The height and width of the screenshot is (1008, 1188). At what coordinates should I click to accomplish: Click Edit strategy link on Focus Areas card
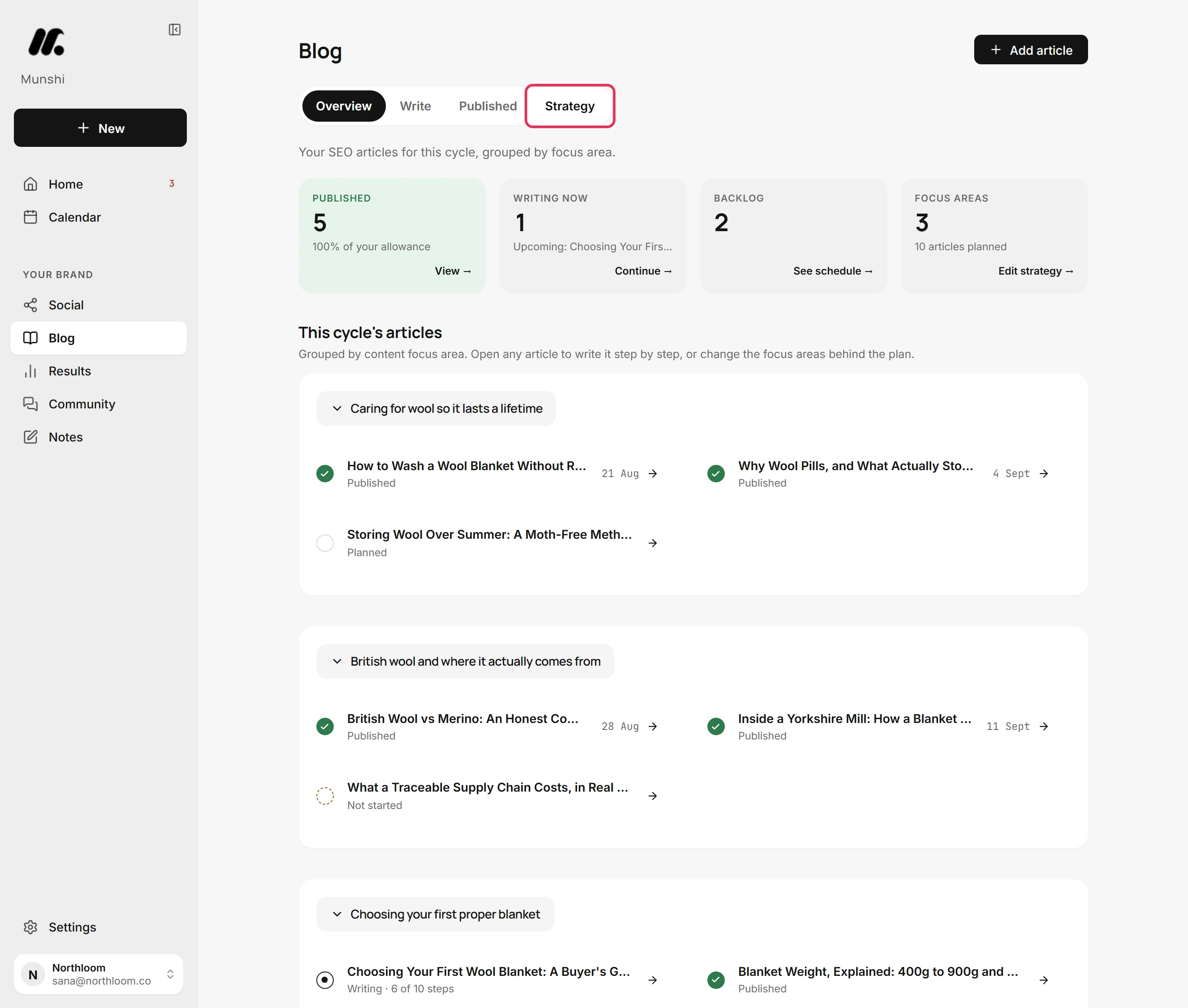point(1035,271)
